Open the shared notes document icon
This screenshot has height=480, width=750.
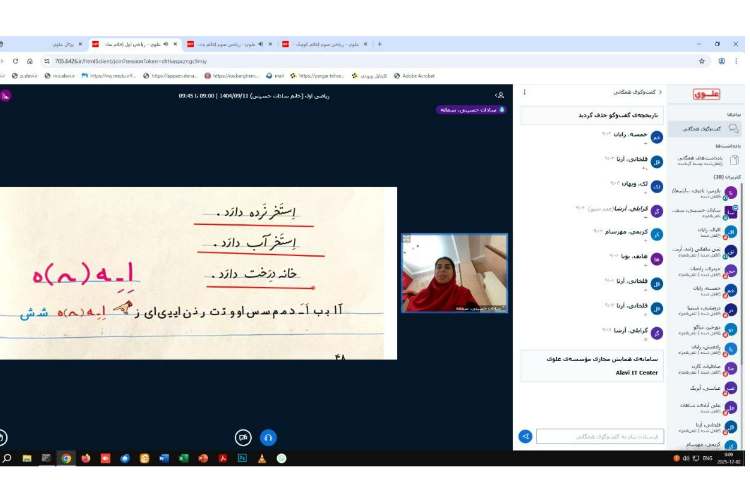tap(734, 160)
